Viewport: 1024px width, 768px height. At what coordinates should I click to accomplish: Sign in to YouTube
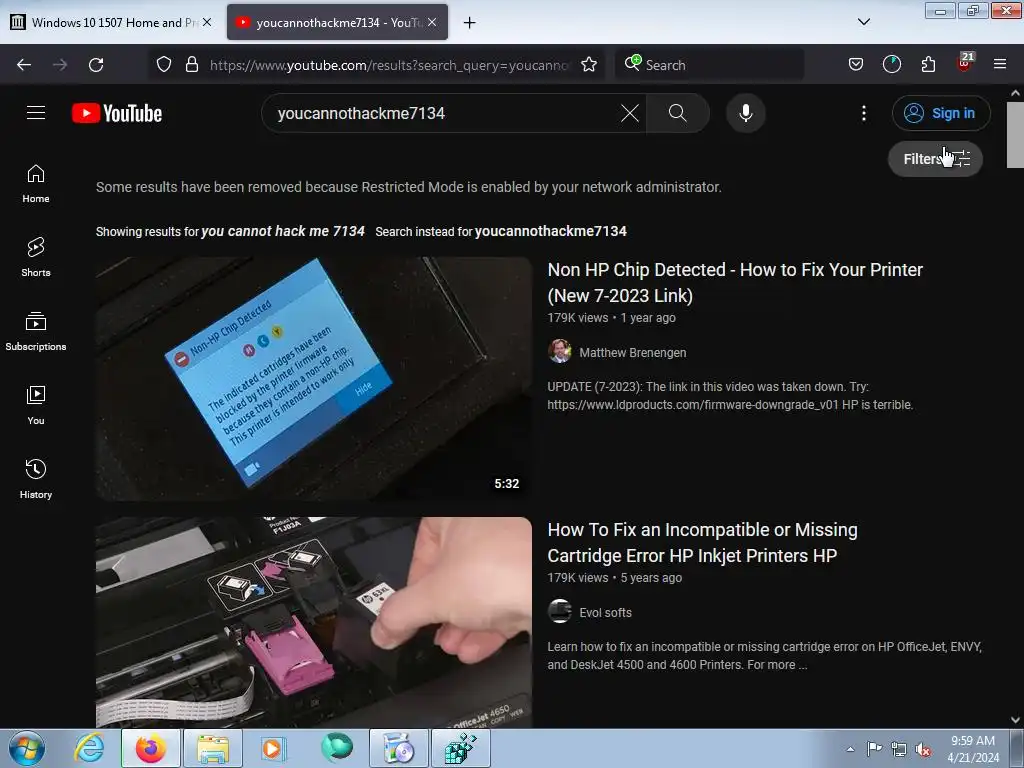941,113
